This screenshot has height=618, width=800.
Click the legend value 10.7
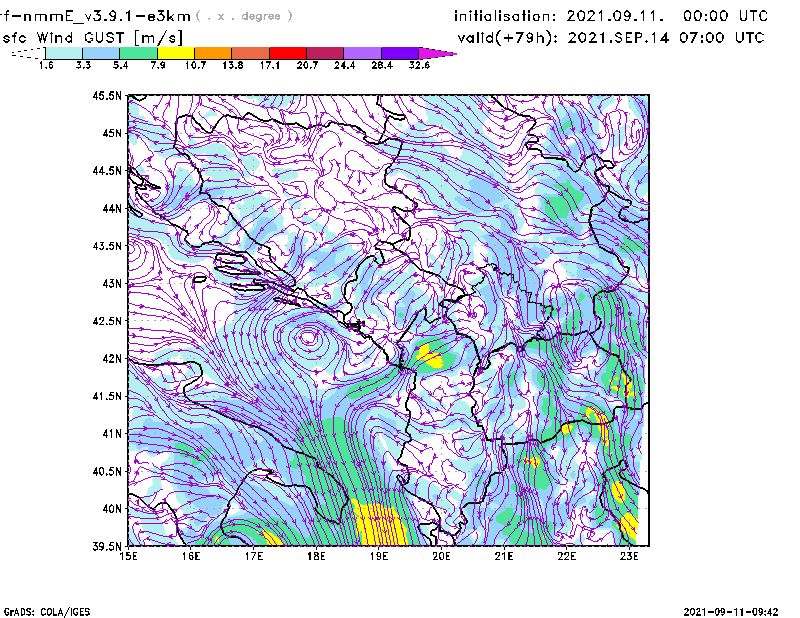(195, 65)
